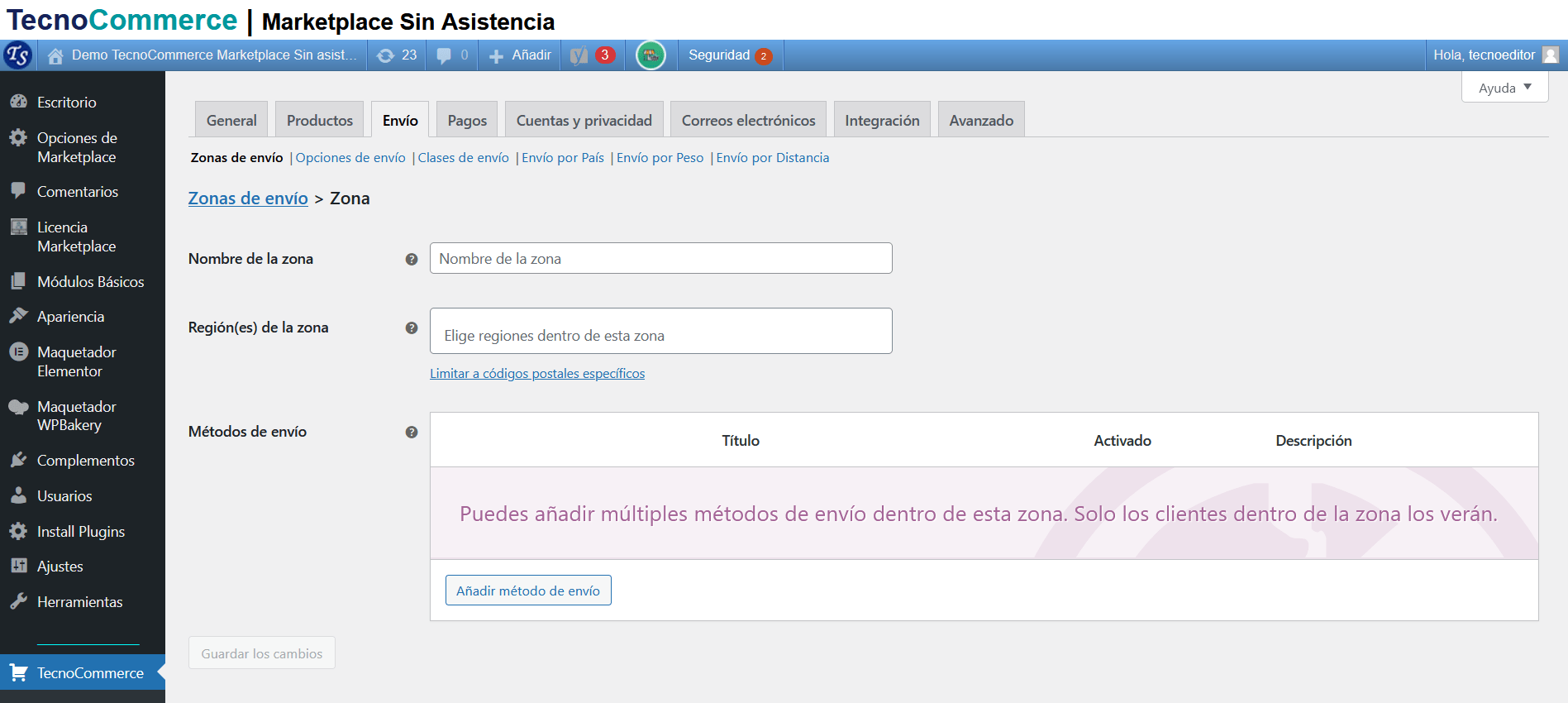Focus the Nombre de la zona text field
Image resolution: width=1568 pixels, height=703 pixels.
661,258
